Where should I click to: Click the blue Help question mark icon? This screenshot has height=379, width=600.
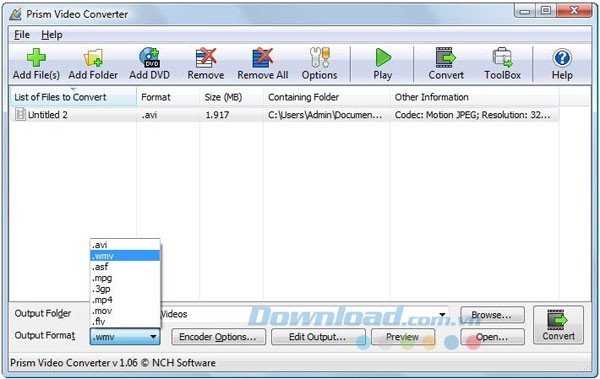[x=562, y=58]
